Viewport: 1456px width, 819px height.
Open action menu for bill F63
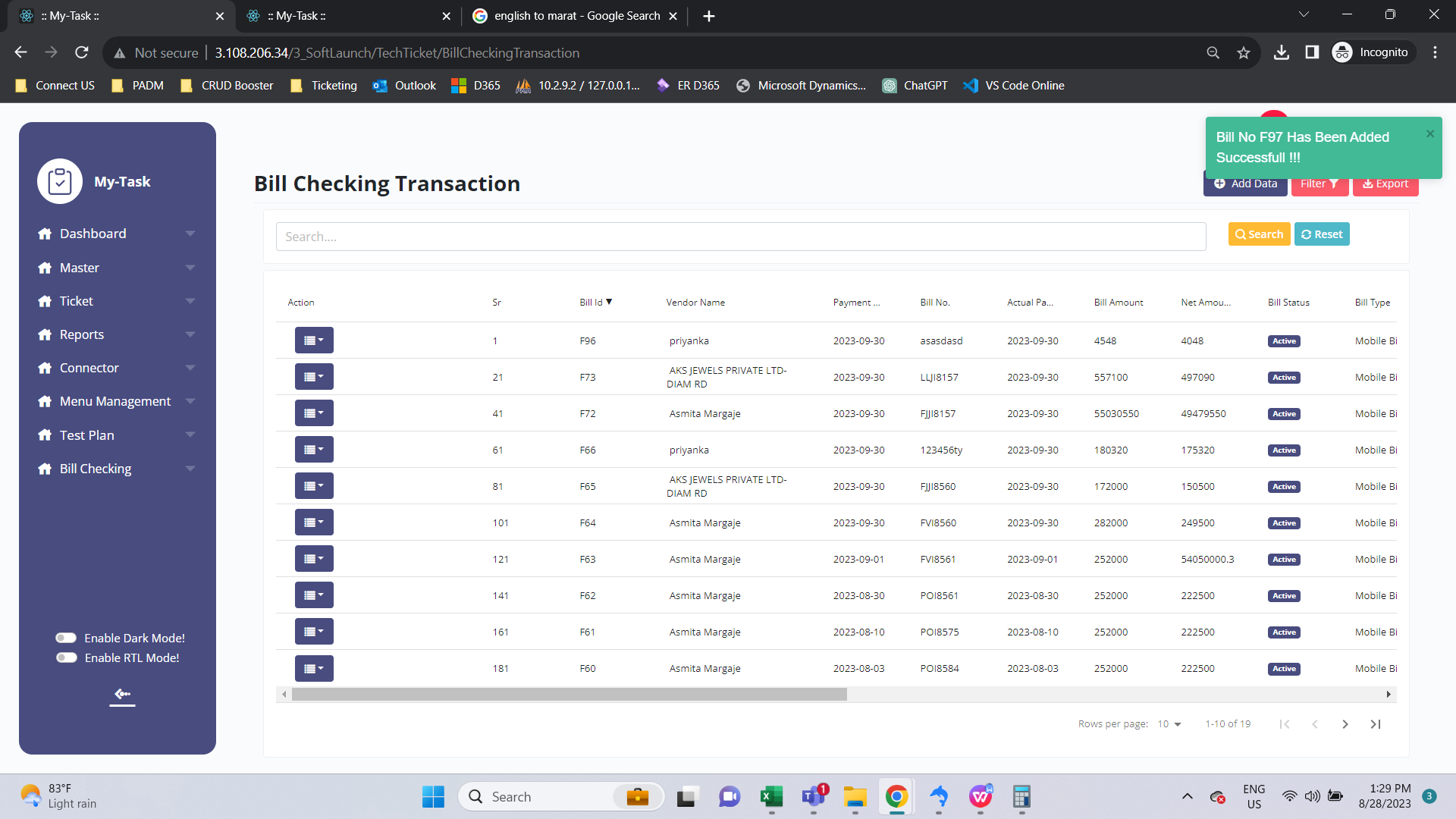[x=314, y=559]
